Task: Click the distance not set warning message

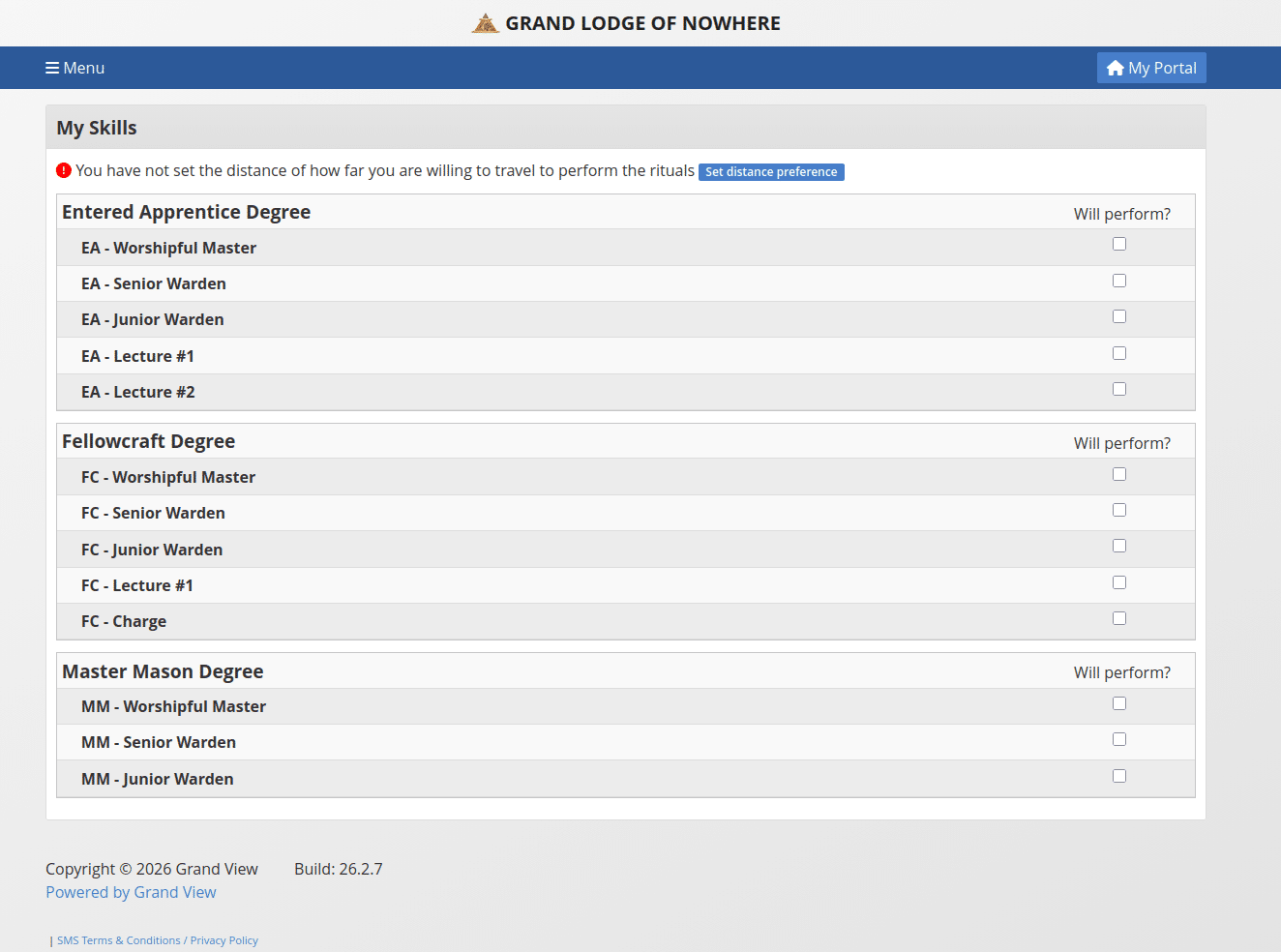Action: pyautogui.click(x=385, y=170)
